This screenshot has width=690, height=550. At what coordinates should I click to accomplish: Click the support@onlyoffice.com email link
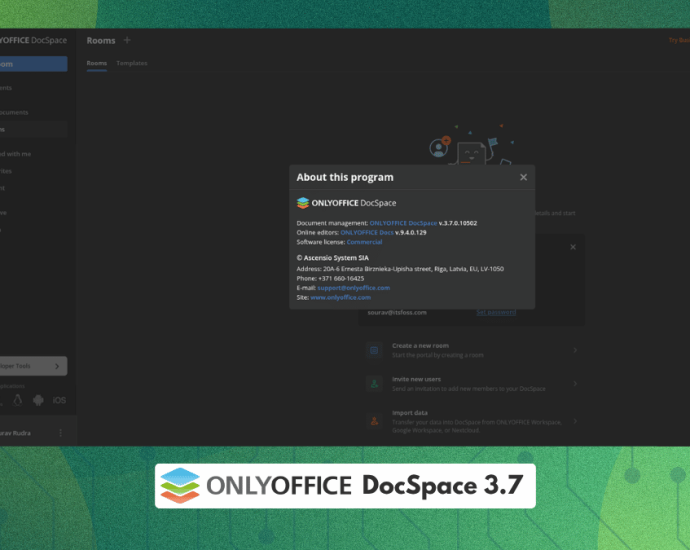coord(353,288)
